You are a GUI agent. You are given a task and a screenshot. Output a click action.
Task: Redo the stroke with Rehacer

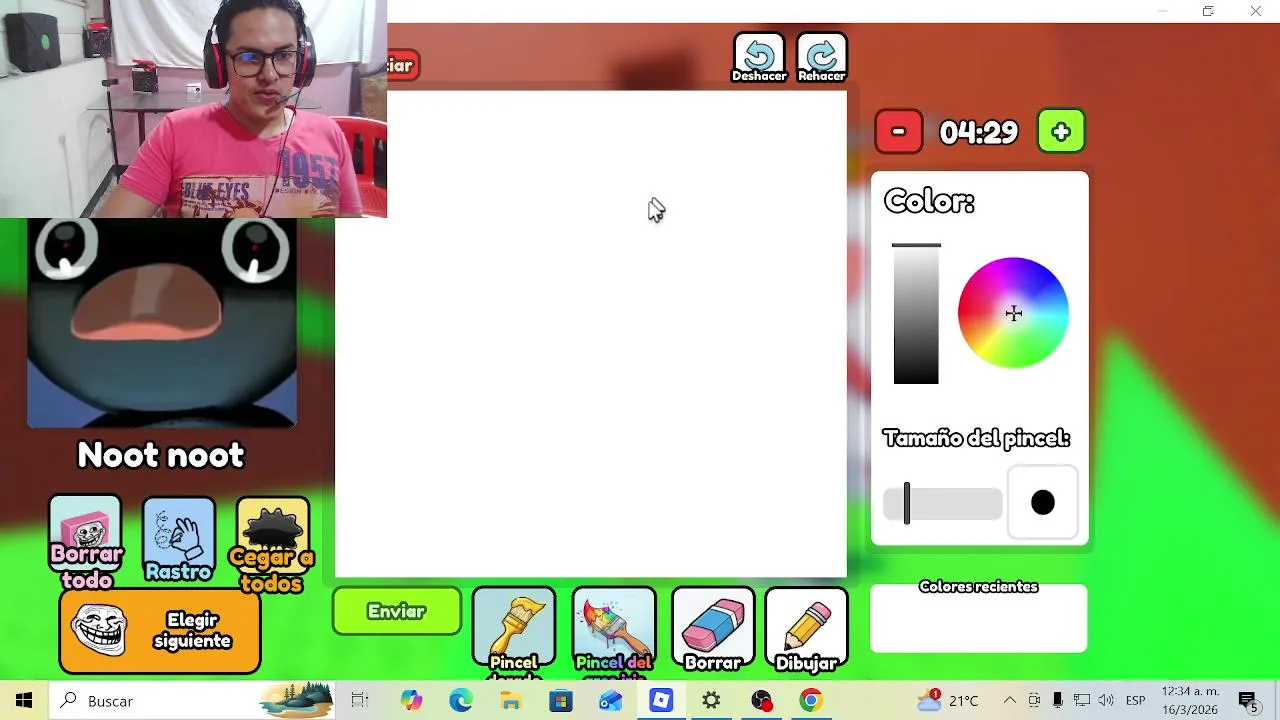click(x=822, y=58)
